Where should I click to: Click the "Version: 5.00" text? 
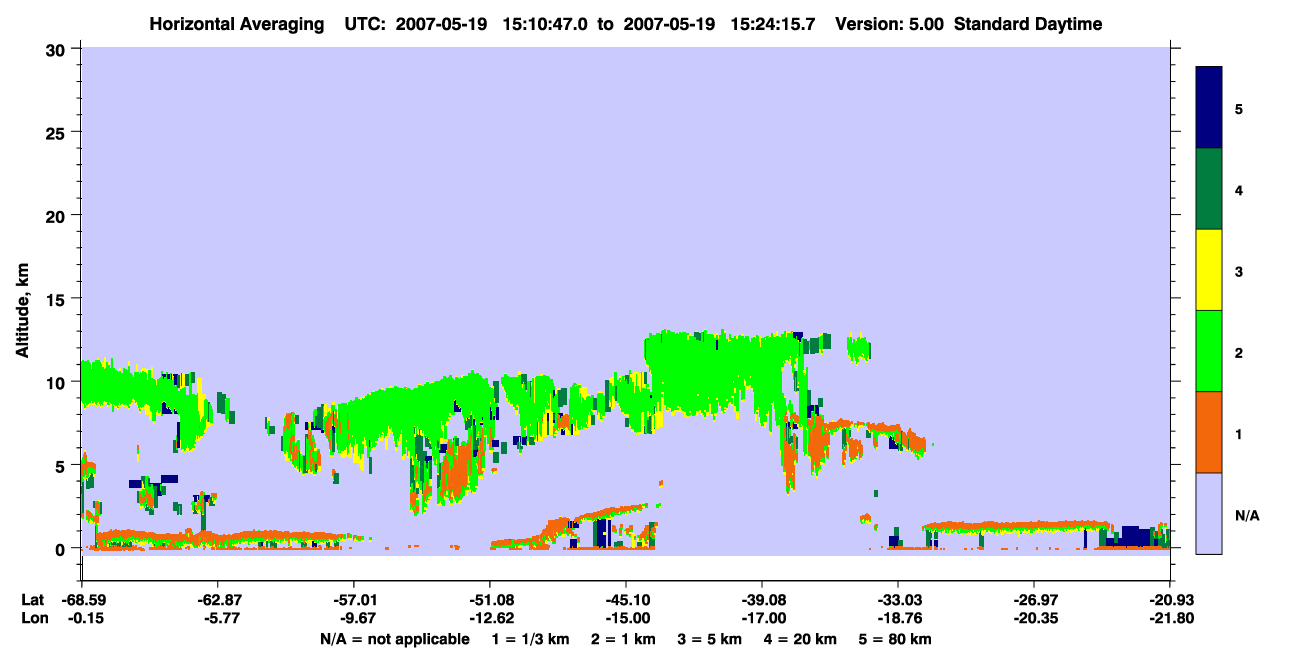point(888,24)
